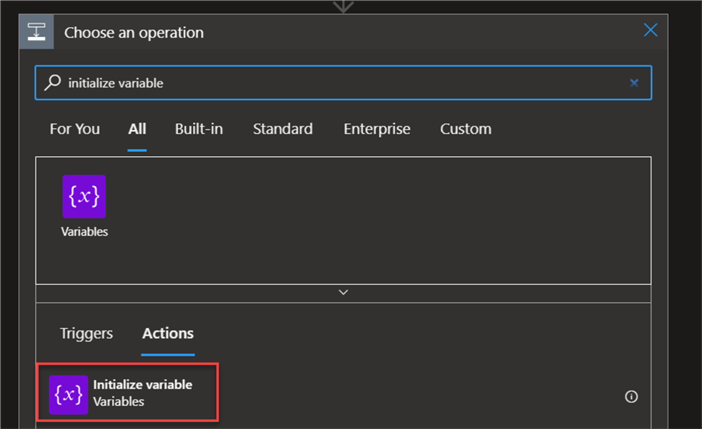Switch to the Triggers tab
Screen dimensions: 702x429
[86, 334]
